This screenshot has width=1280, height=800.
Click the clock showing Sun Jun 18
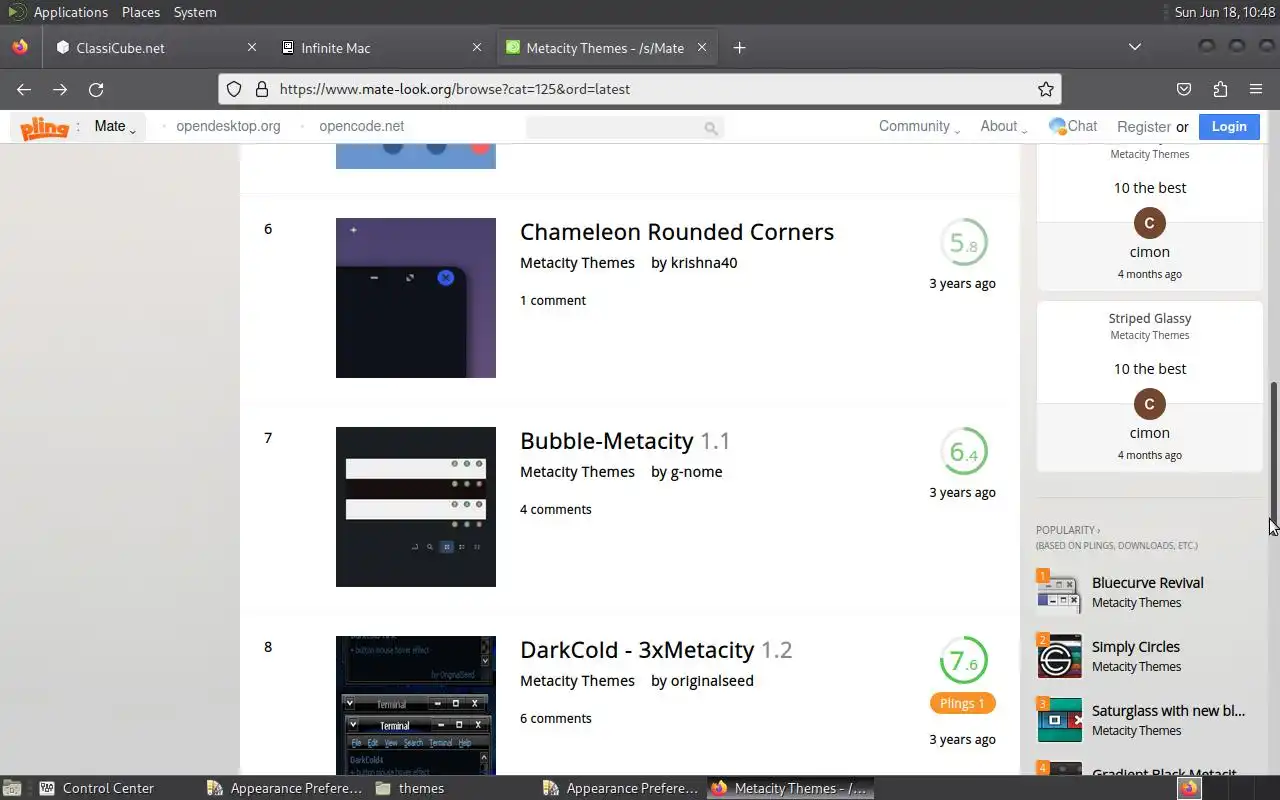coord(1224,12)
